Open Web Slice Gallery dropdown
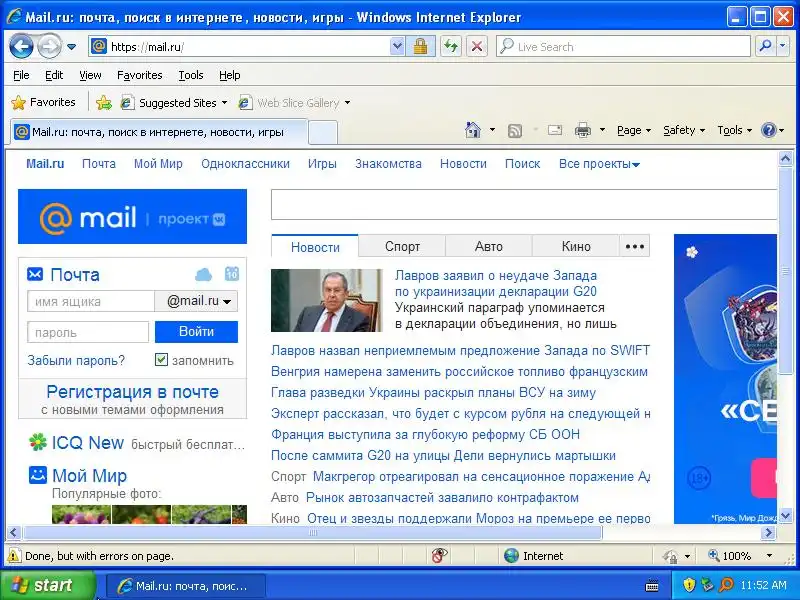Viewport: 800px width, 600px height. coord(294,103)
